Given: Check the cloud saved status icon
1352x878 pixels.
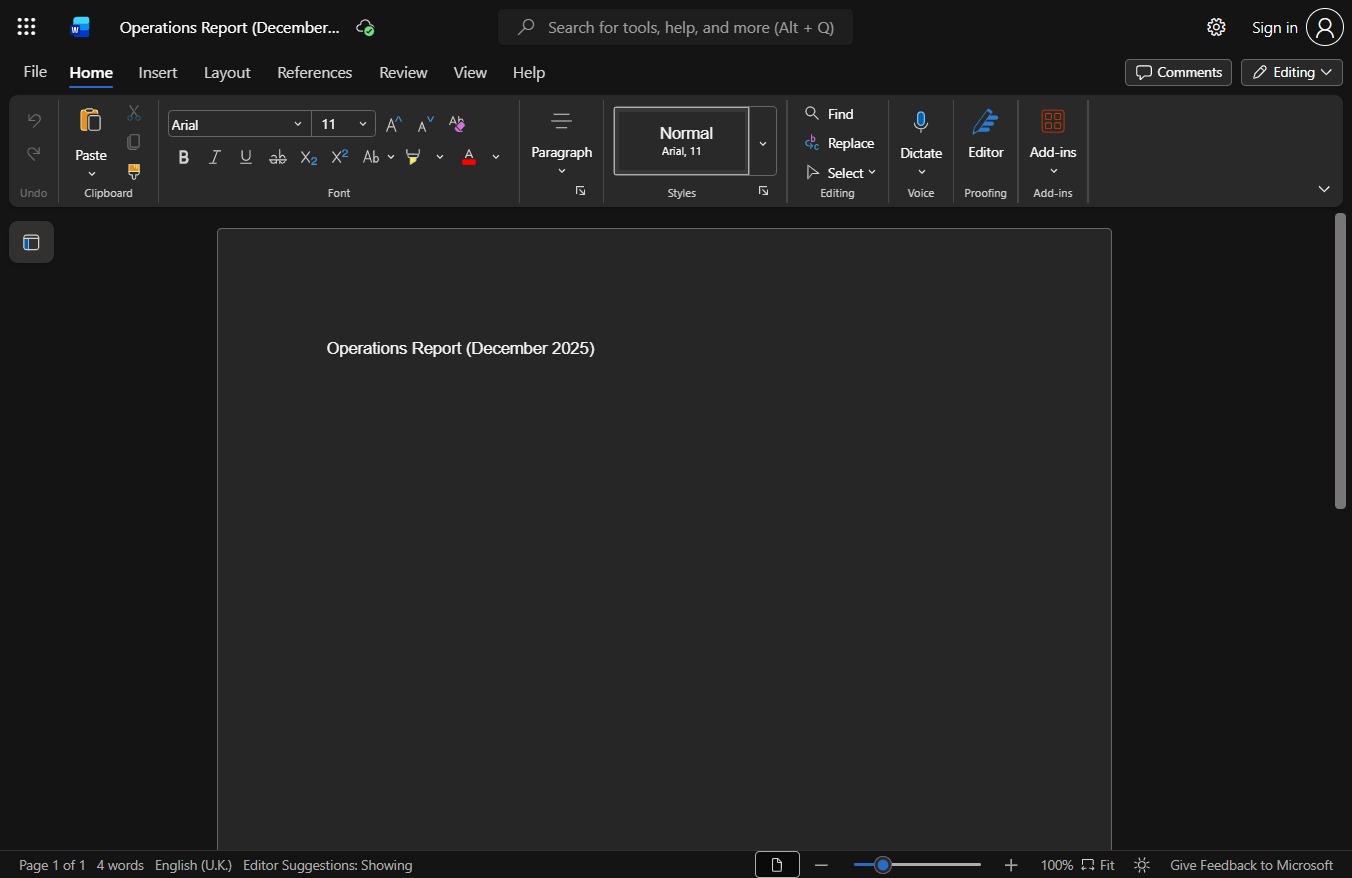Looking at the screenshot, I should (366, 27).
